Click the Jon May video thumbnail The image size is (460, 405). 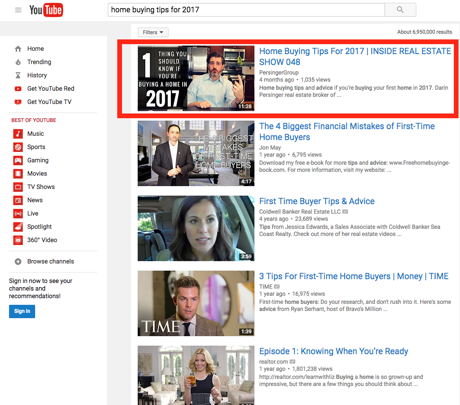(x=196, y=153)
